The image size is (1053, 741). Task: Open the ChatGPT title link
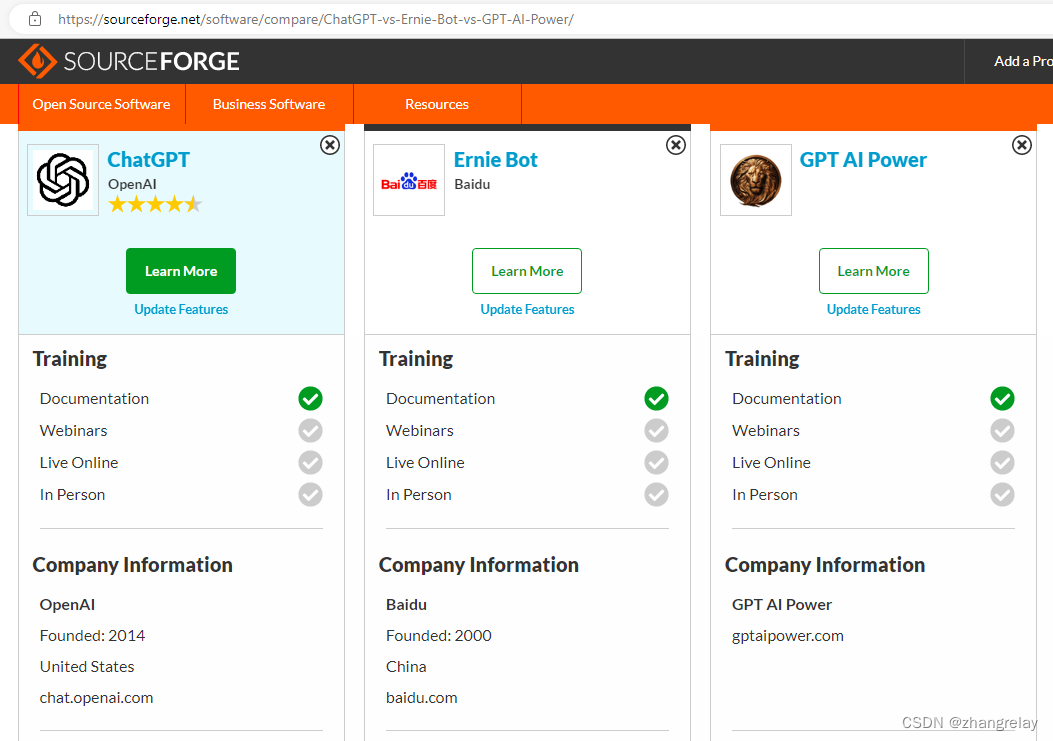click(x=148, y=160)
